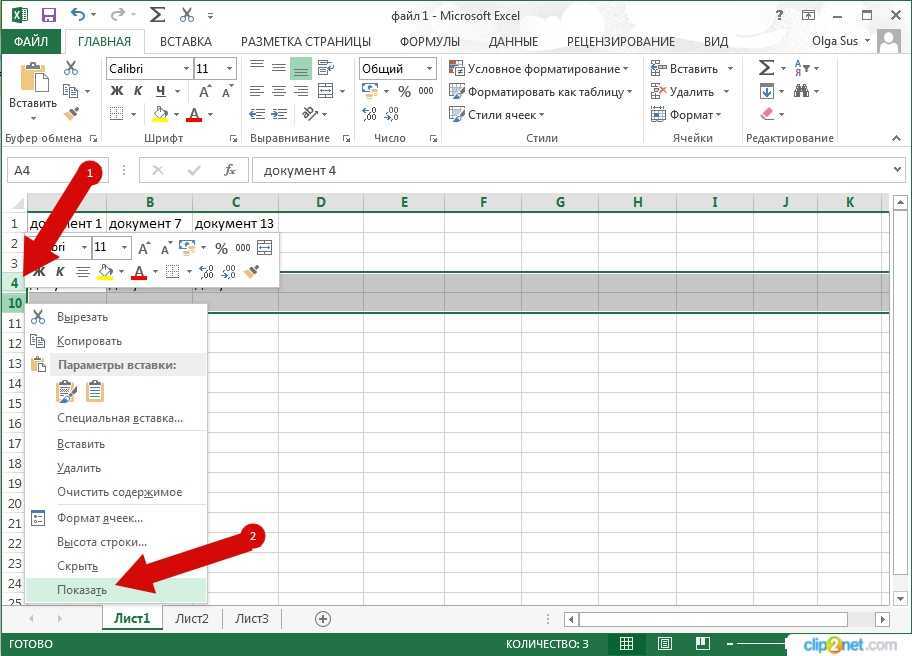Apply percent style in the ribbon
Image resolution: width=912 pixels, height=656 pixels.
pos(404,91)
